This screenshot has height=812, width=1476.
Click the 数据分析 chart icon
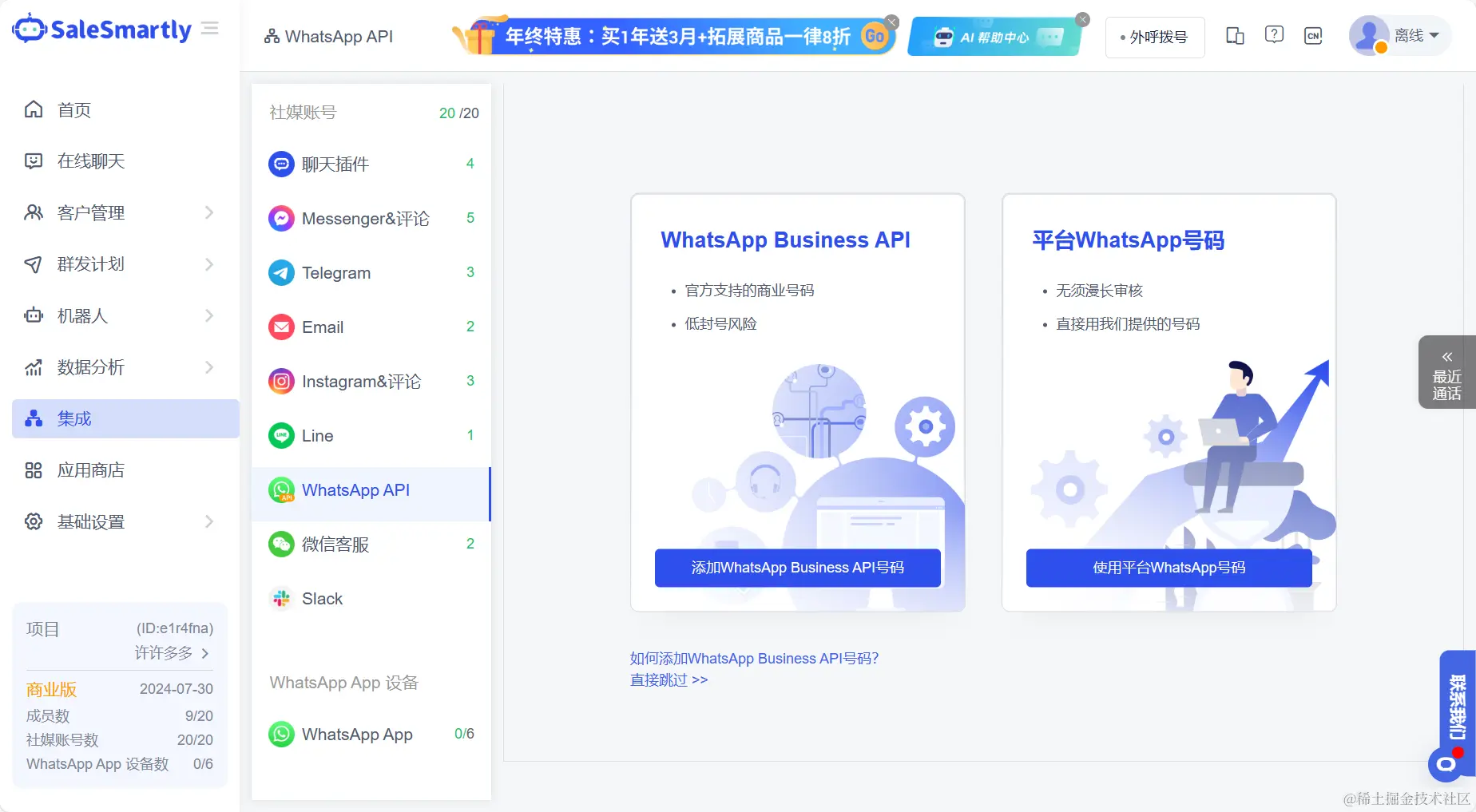click(x=34, y=367)
